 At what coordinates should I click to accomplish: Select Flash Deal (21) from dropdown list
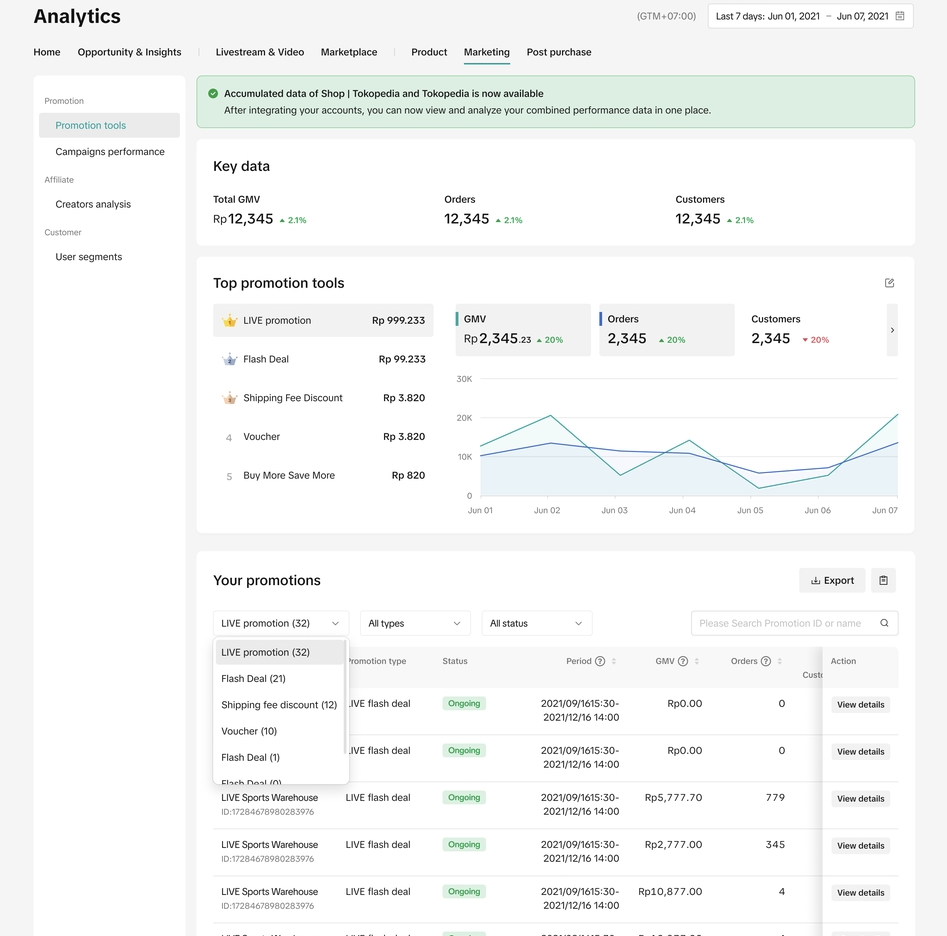tap(254, 678)
